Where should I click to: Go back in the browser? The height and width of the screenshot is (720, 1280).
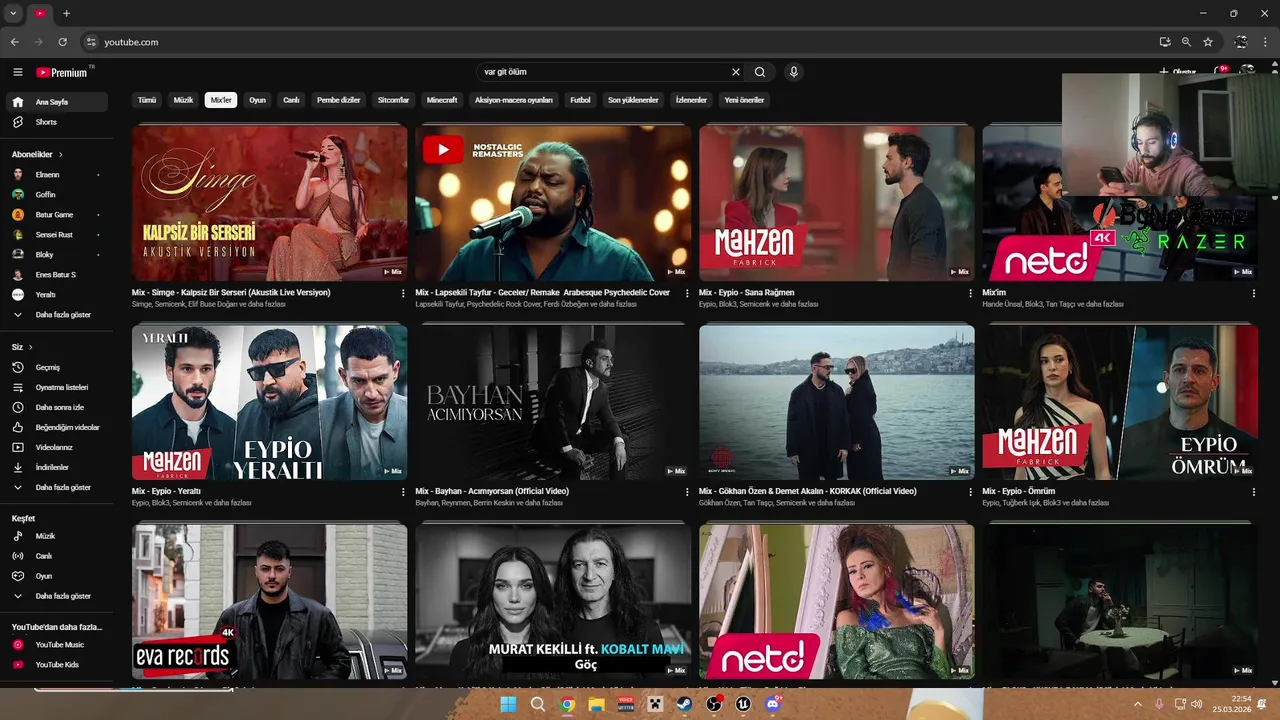[x=14, y=42]
